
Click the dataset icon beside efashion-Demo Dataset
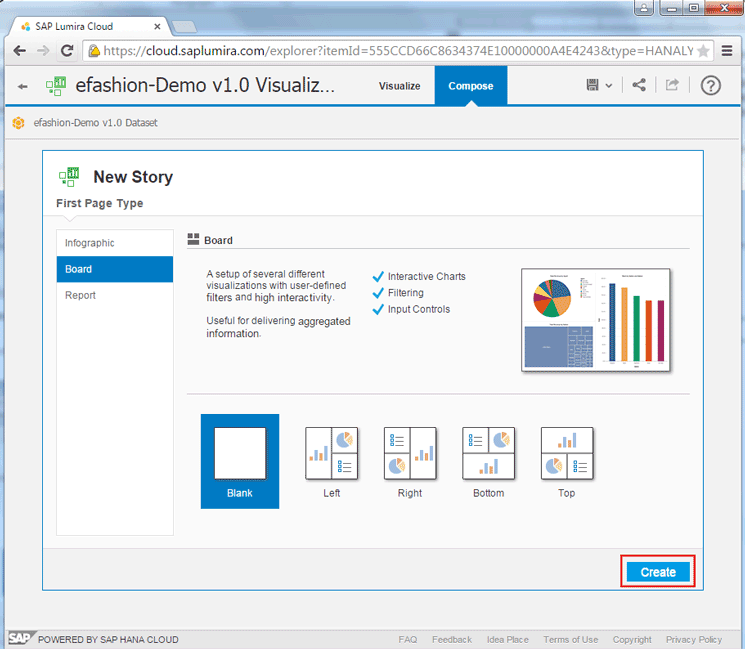pyautogui.click(x=19, y=123)
